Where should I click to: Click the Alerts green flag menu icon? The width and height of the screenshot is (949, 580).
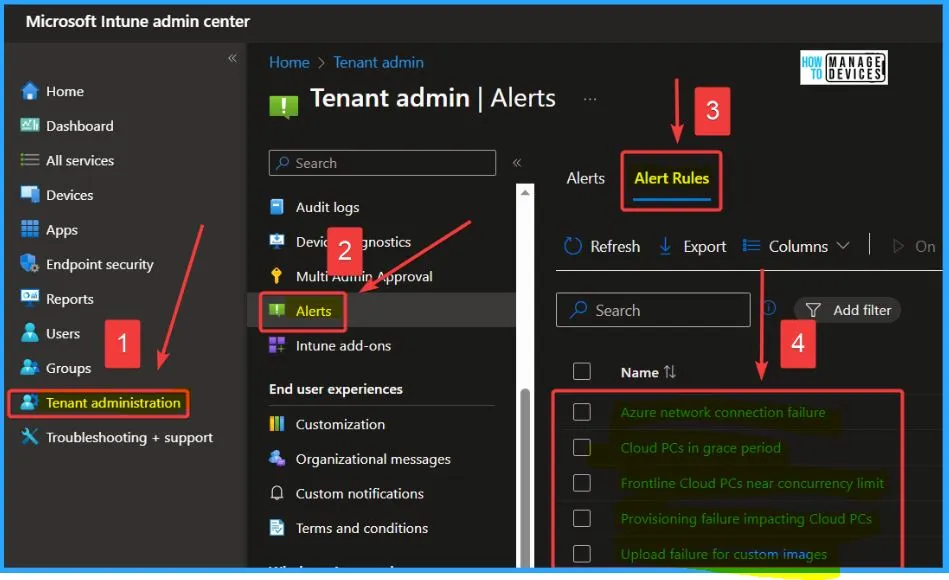(277, 311)
